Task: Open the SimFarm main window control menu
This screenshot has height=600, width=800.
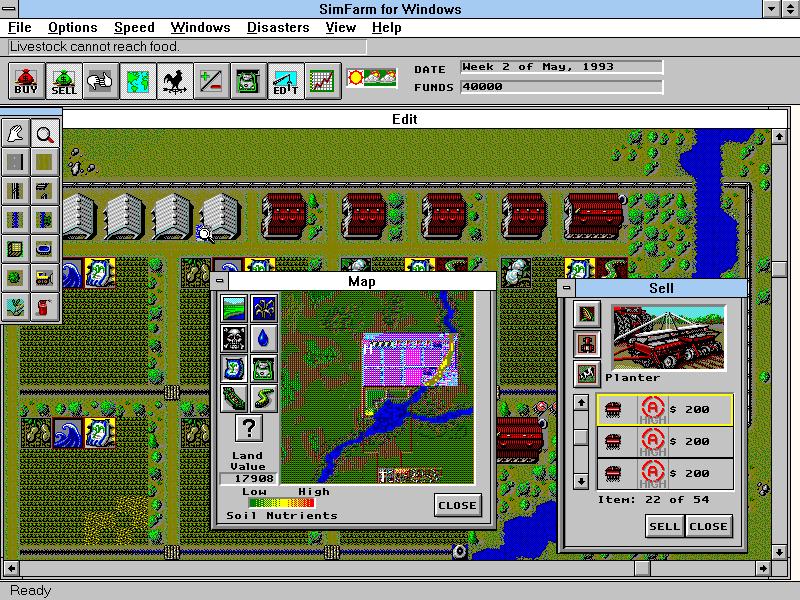Action: pyautogui.click(x=9, y=9)
